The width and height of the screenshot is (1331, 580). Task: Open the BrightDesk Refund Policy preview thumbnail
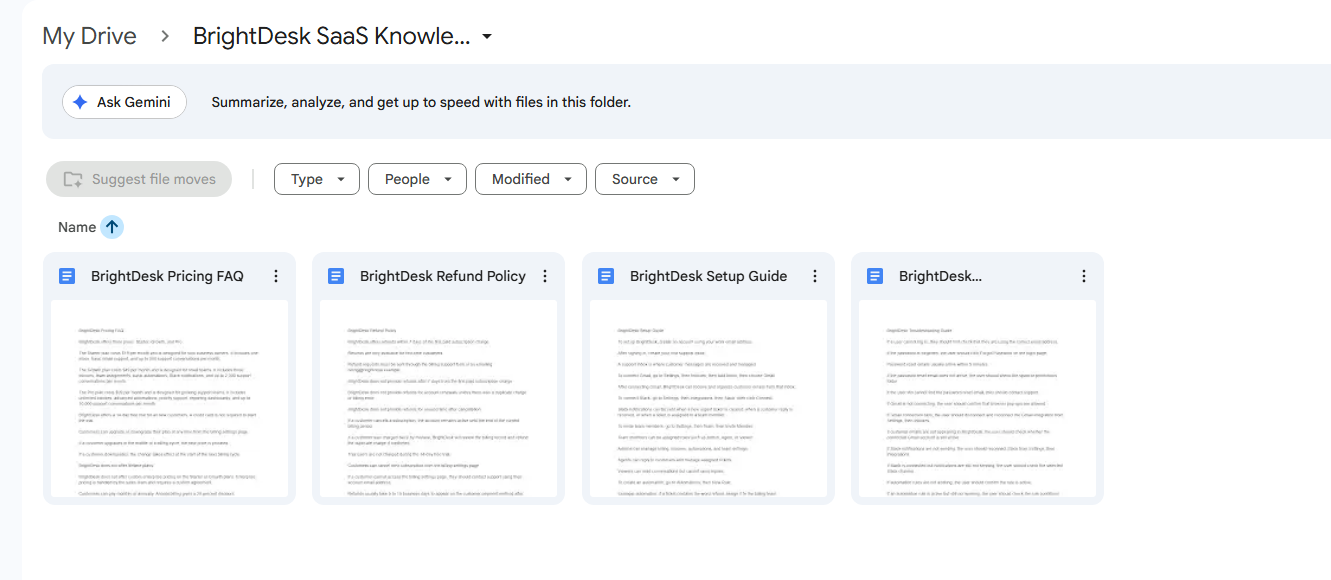(438, 399)
